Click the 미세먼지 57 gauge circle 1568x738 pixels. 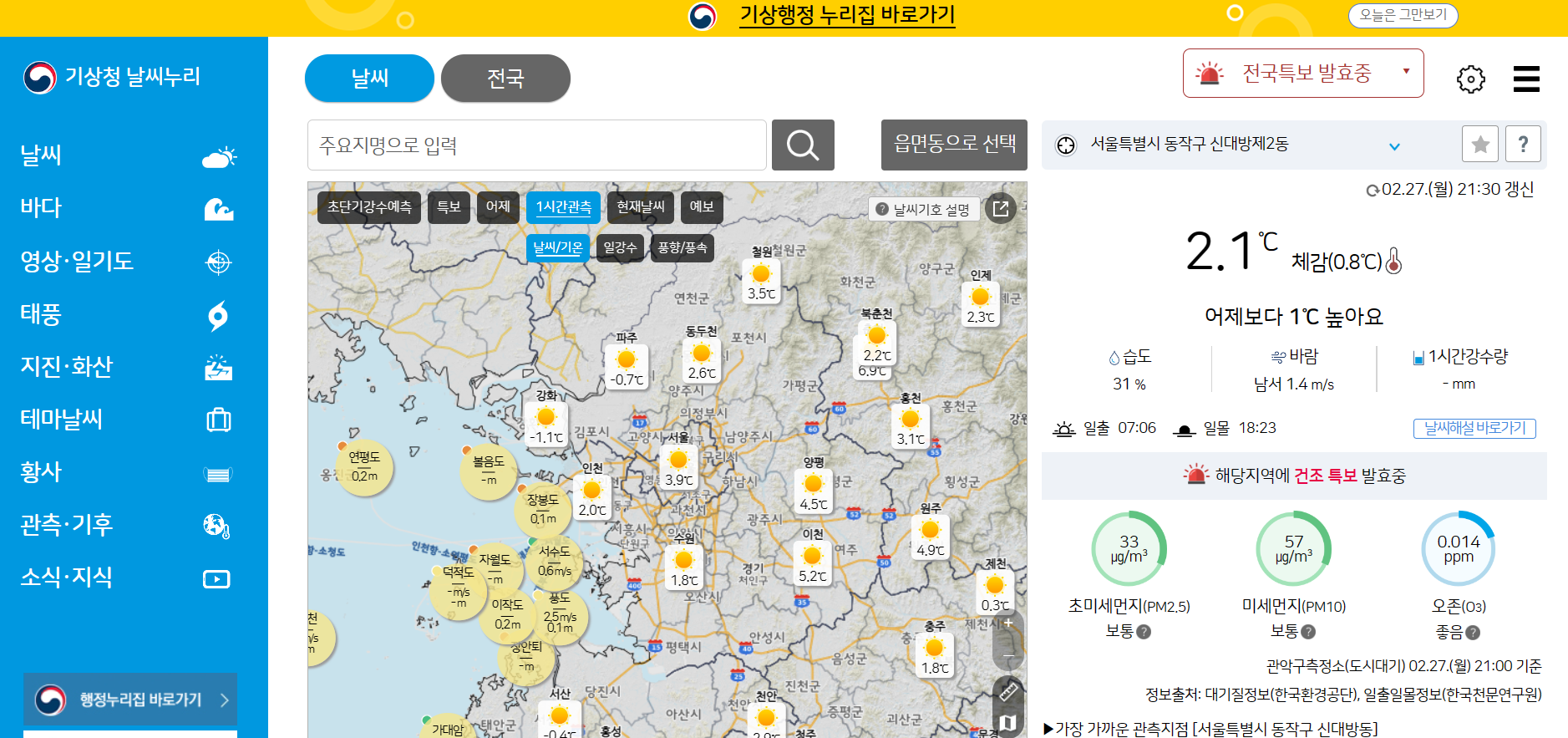tap(1293, 548)
